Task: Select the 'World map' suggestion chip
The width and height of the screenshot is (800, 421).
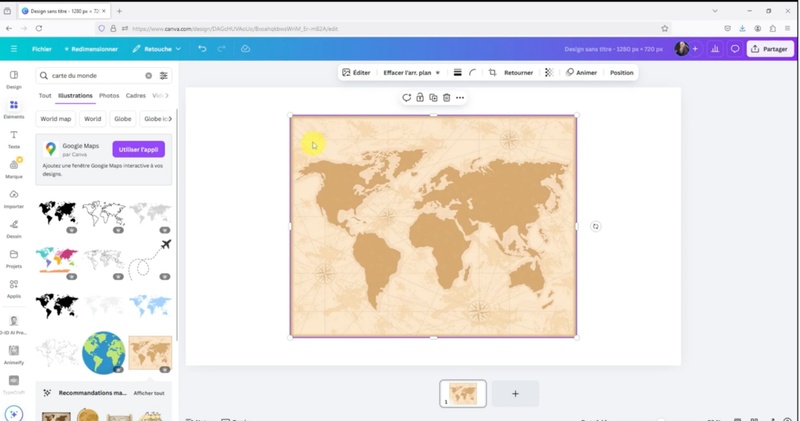Action: pyautogui.click(x=56, y=119)
